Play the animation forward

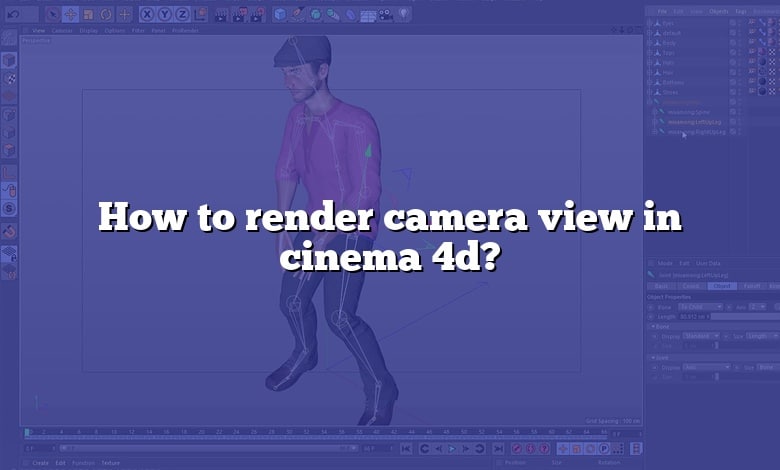point(452,449)
